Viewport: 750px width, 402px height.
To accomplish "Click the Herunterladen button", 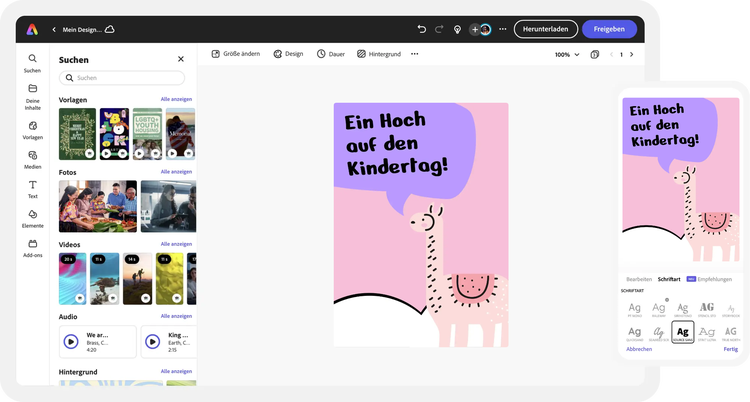I will [x=546, y=29].
